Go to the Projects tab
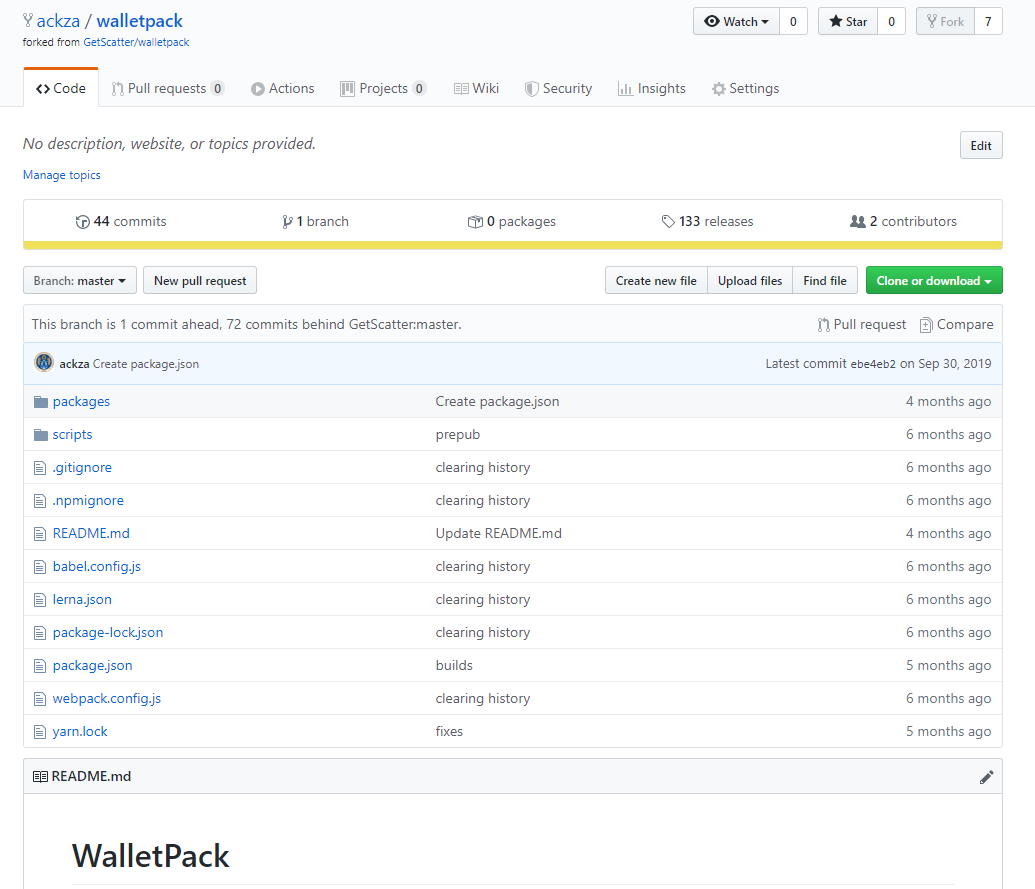The width and height of the screenshot is (1035, 889). 383,88
